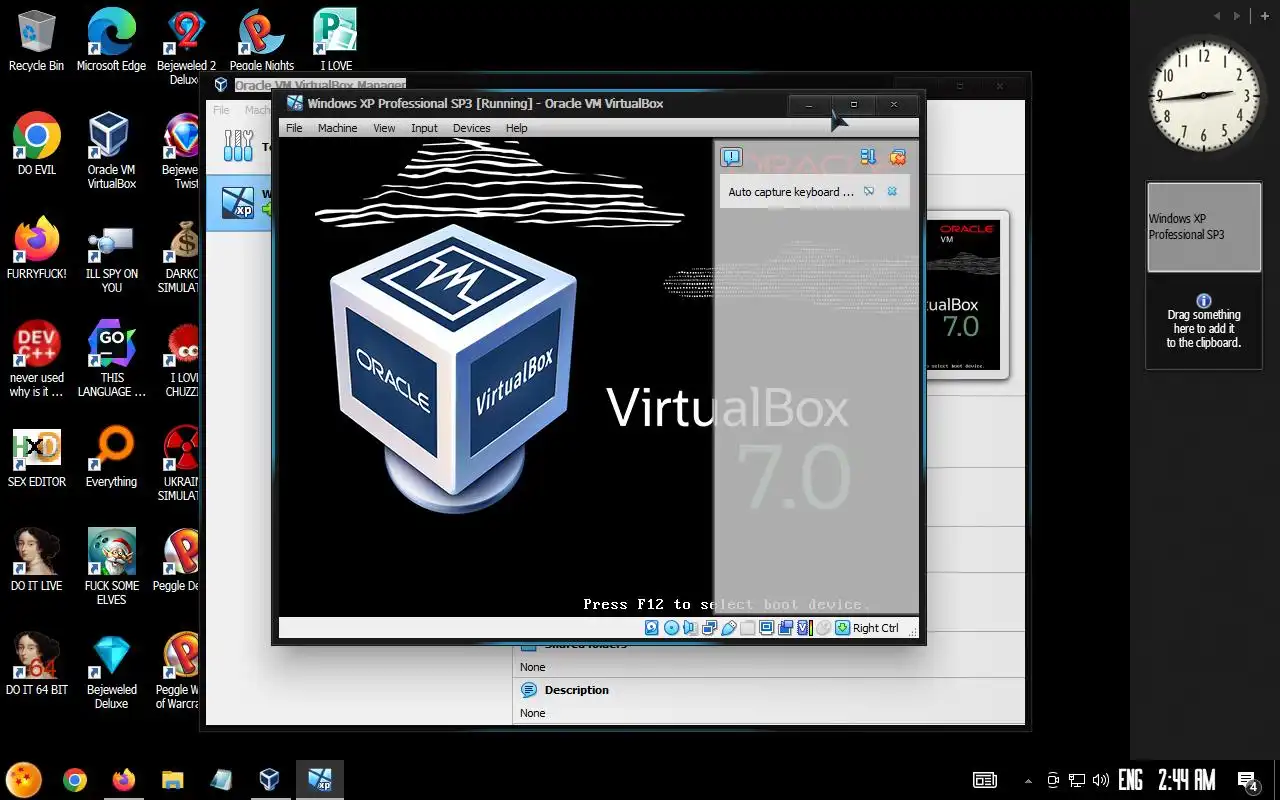This screenshot has width=1280, height=800.
Task: Click the mouse integration indicator in VM status bar
Action: click(824, 628)
